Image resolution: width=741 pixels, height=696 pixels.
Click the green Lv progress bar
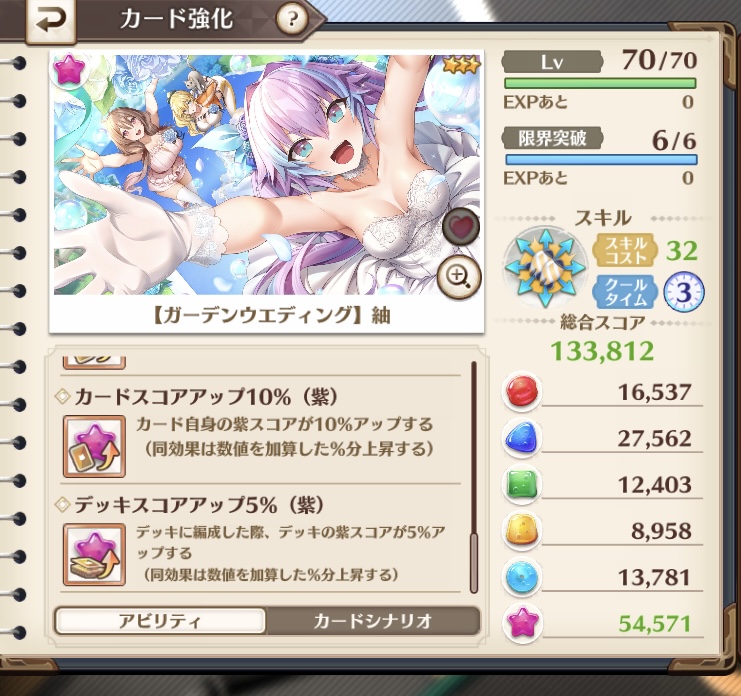point(600,84)
